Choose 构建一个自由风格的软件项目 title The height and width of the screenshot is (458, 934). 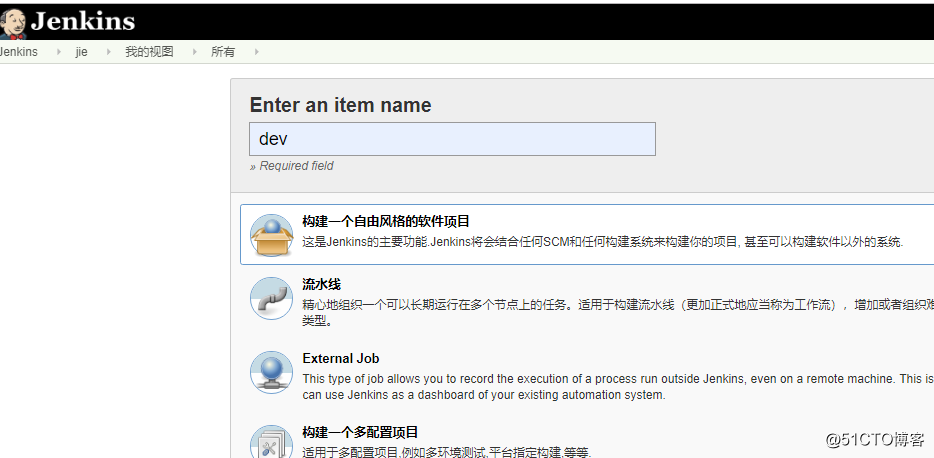(x=386, y=222)
